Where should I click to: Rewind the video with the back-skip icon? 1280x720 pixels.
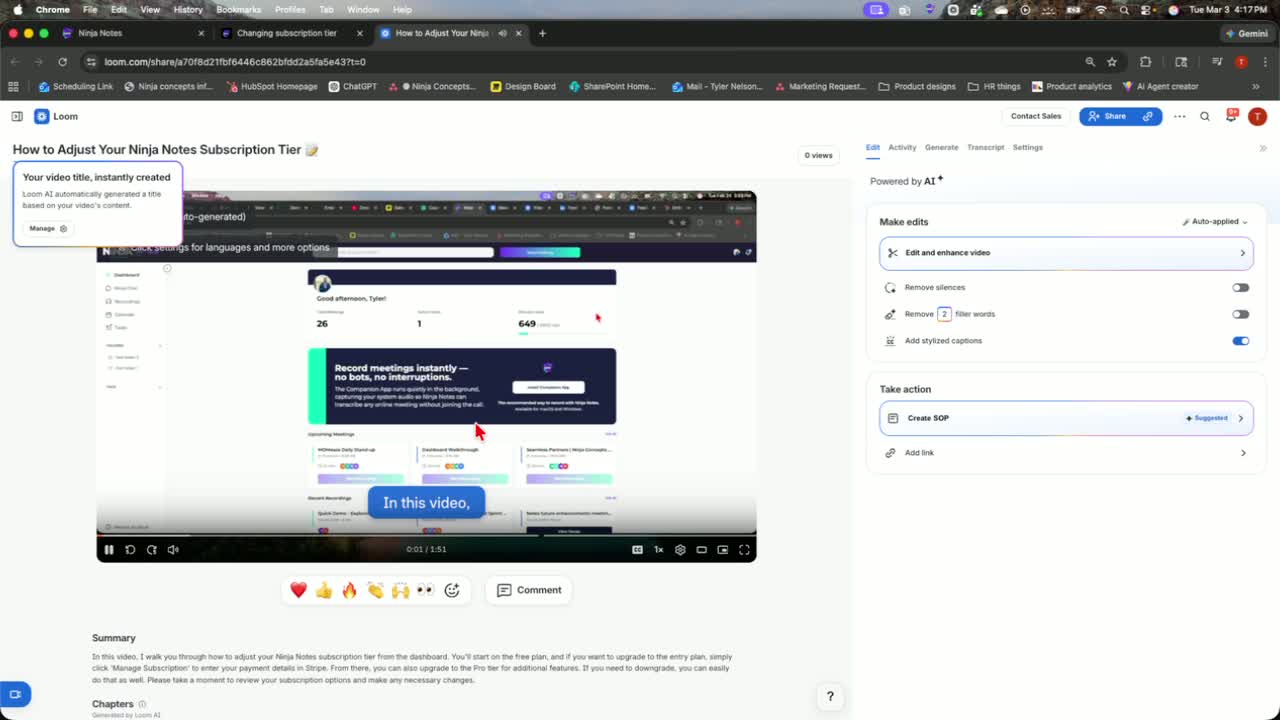click(x=130, y=549)
